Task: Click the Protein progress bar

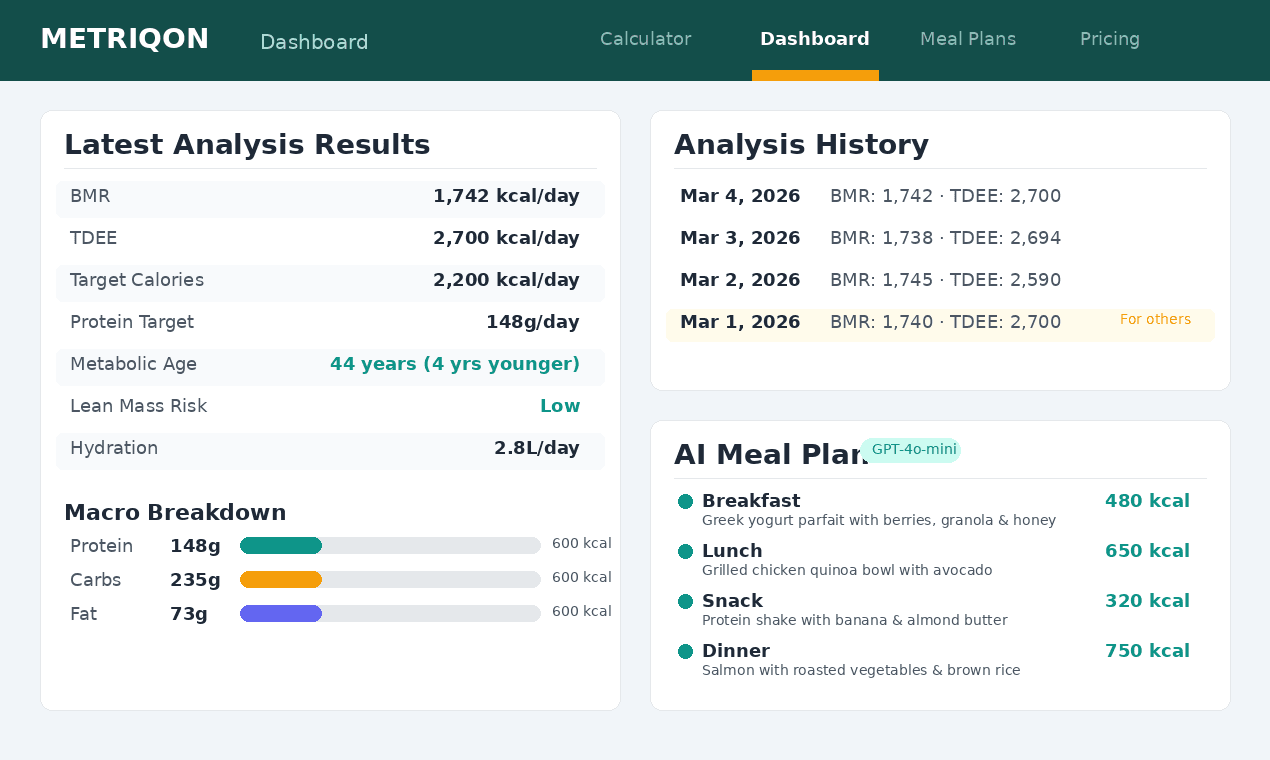Action: tap(390, 545)
